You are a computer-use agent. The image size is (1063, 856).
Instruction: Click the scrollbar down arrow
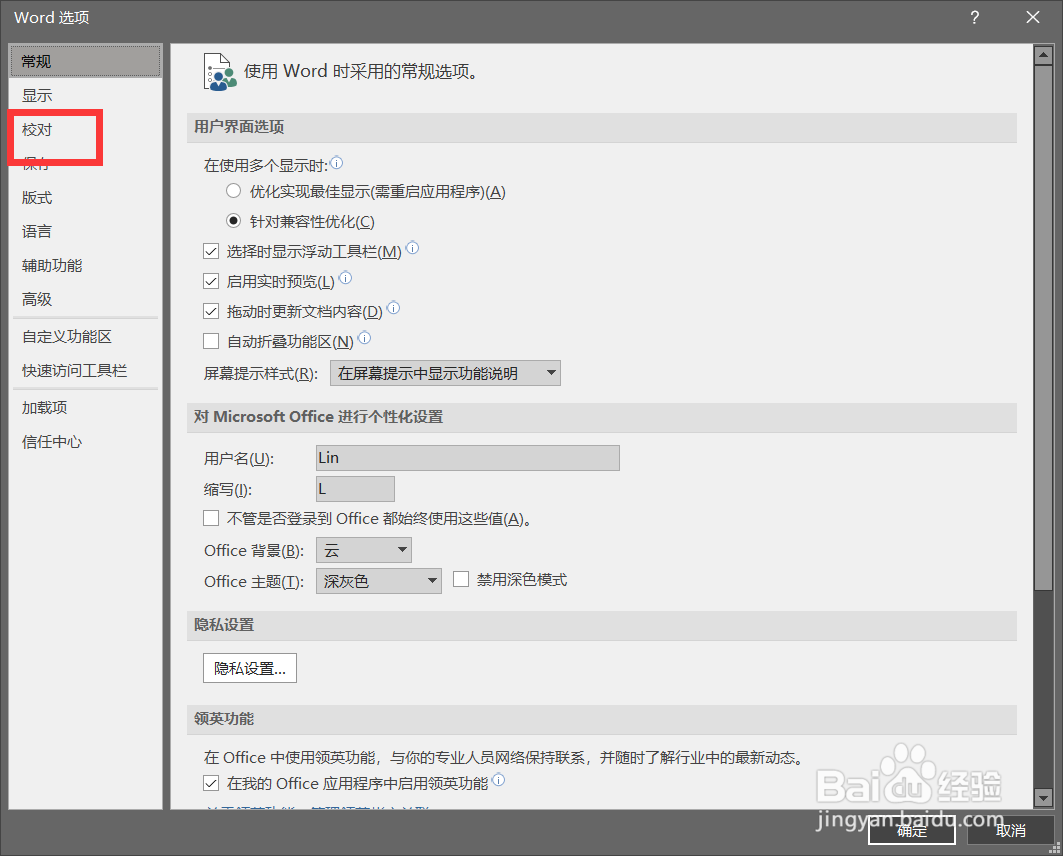pos(1043,798)
